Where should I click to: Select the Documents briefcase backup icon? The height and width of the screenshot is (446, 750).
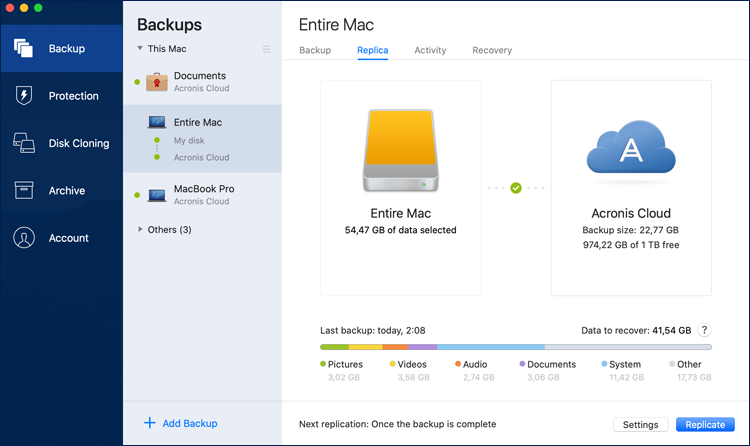[x=157, y=82]
